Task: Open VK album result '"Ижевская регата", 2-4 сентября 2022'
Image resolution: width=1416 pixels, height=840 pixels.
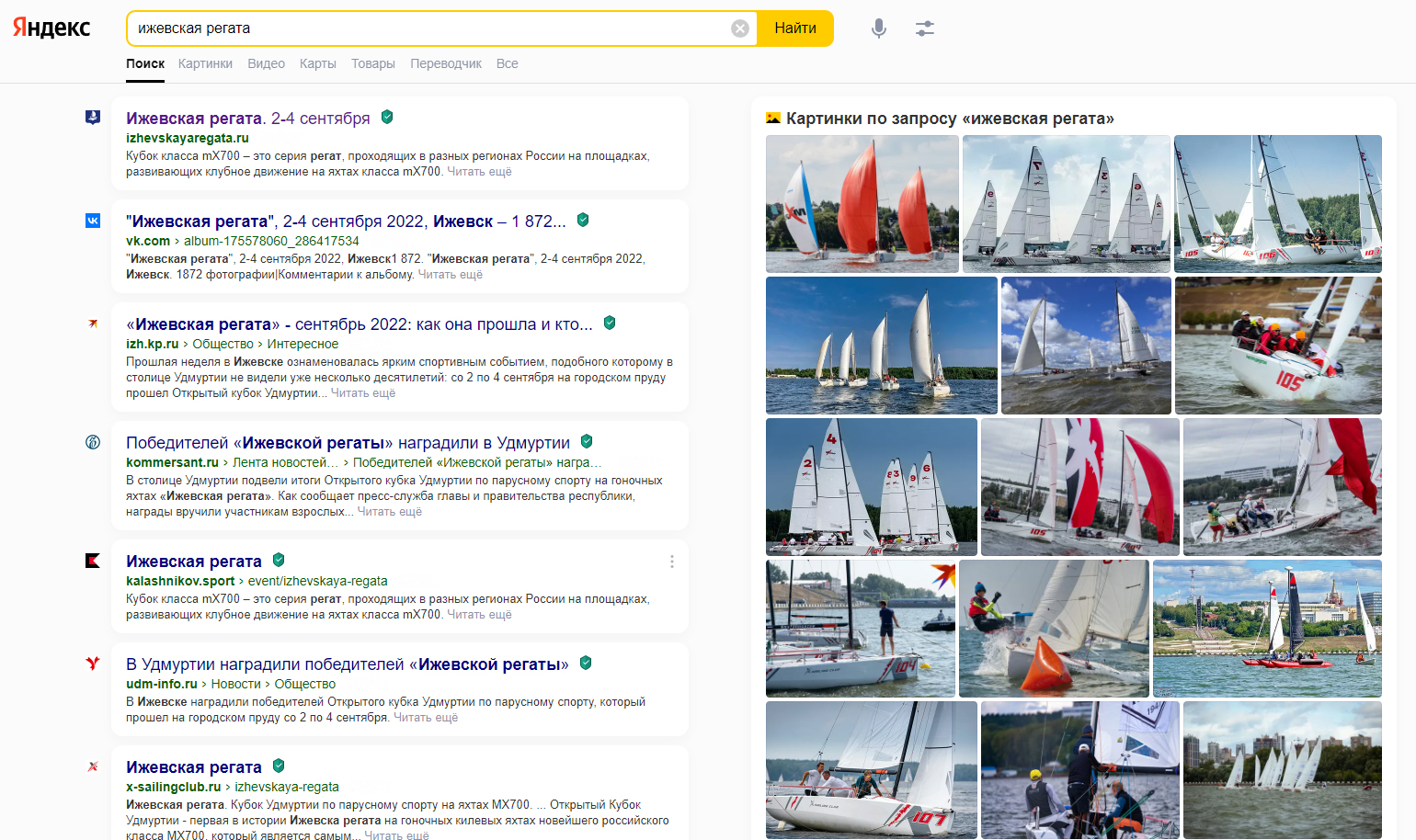Action: (x=346, y=221)
